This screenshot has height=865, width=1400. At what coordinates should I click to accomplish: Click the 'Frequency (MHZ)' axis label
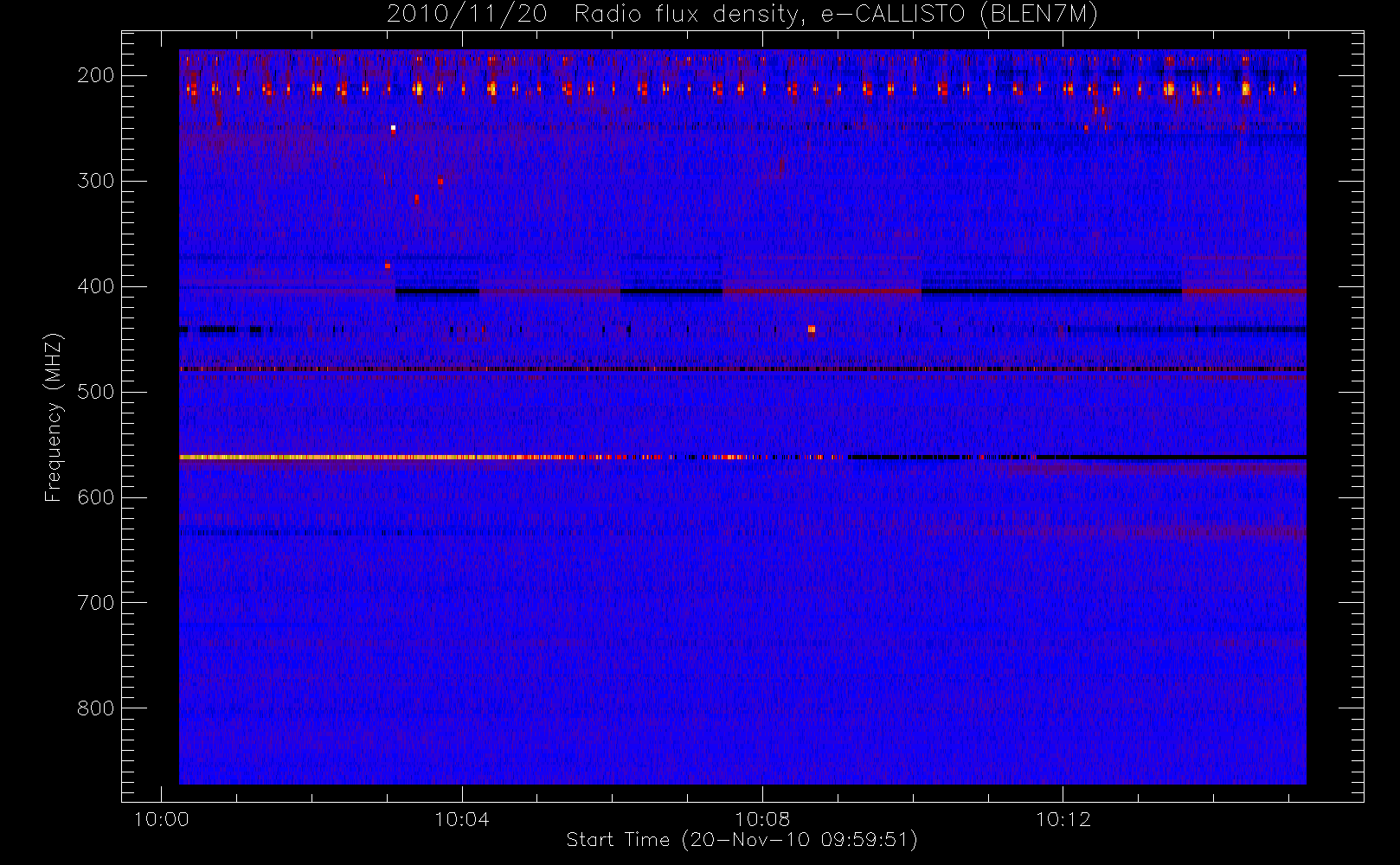54,417
